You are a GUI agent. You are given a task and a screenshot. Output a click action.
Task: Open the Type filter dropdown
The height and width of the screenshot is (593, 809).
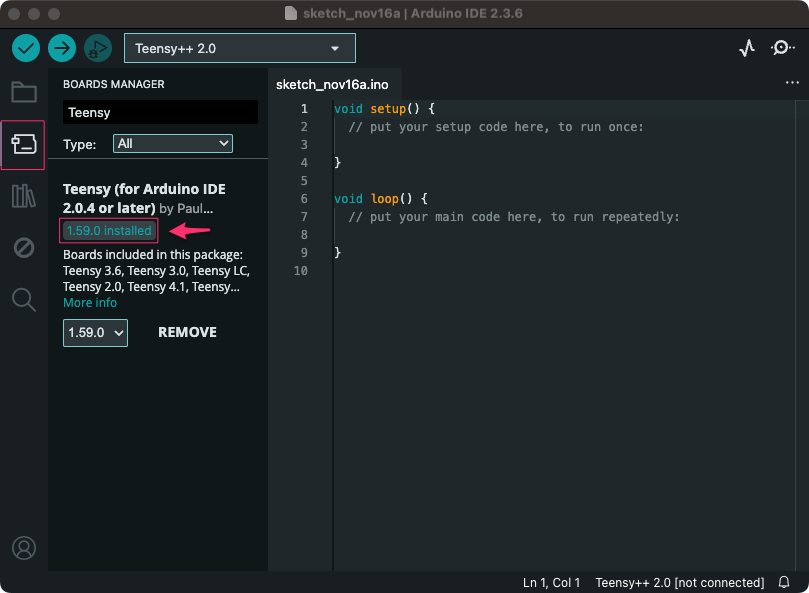click(172, 144)
